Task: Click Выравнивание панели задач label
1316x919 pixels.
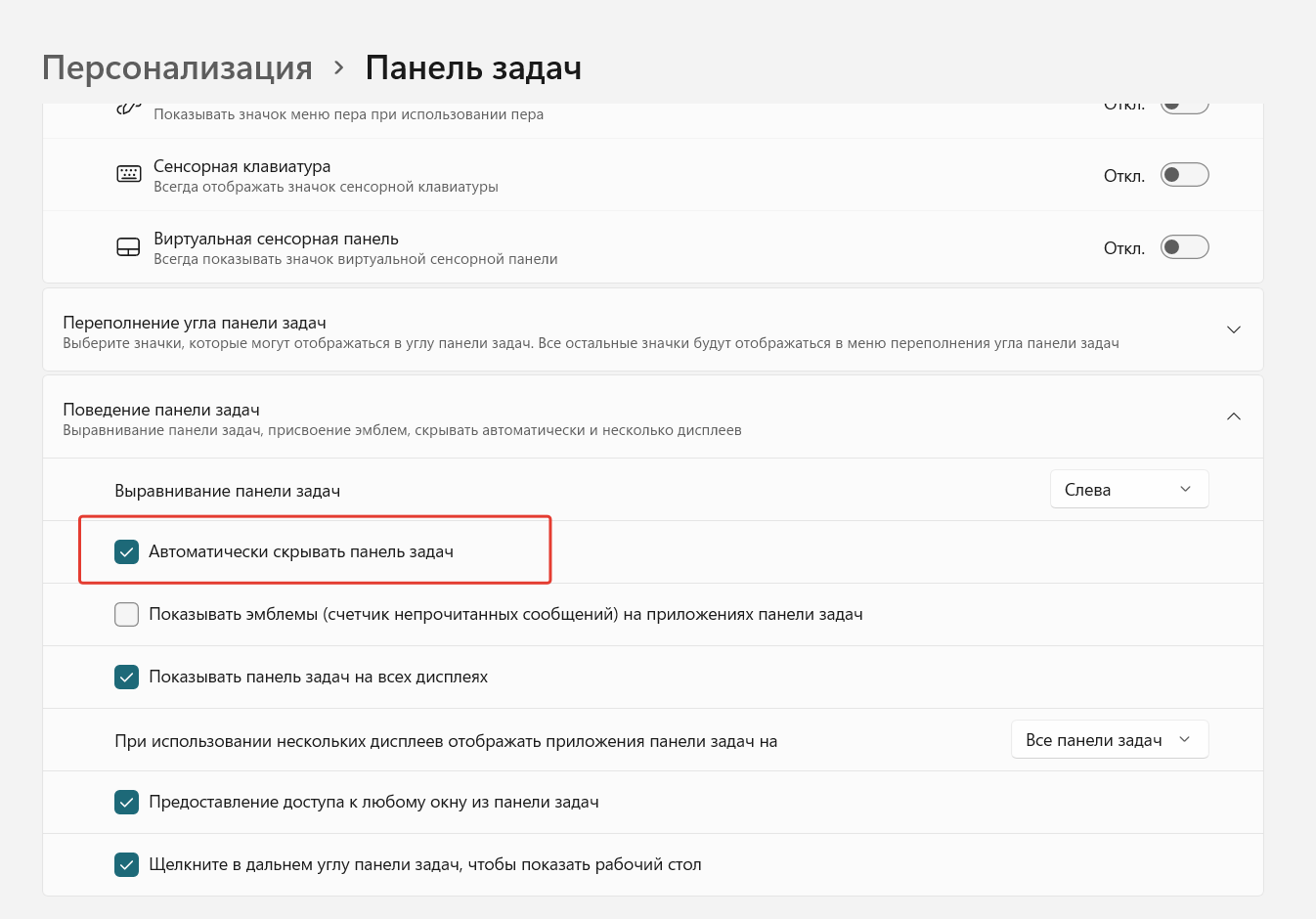Action: 227,491
